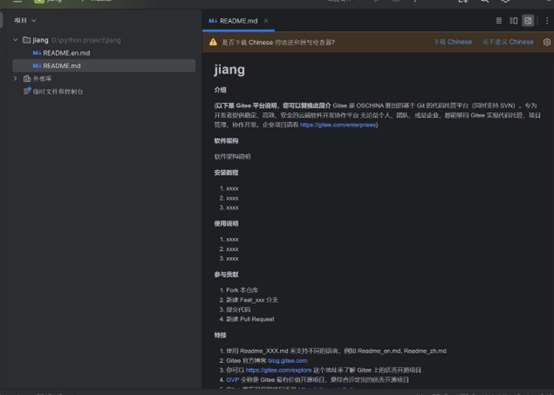Image resolution: width=554 pixels, height=395 pixels.
Task: Open the GVP link in the list
Action: [x=232, y=380]
